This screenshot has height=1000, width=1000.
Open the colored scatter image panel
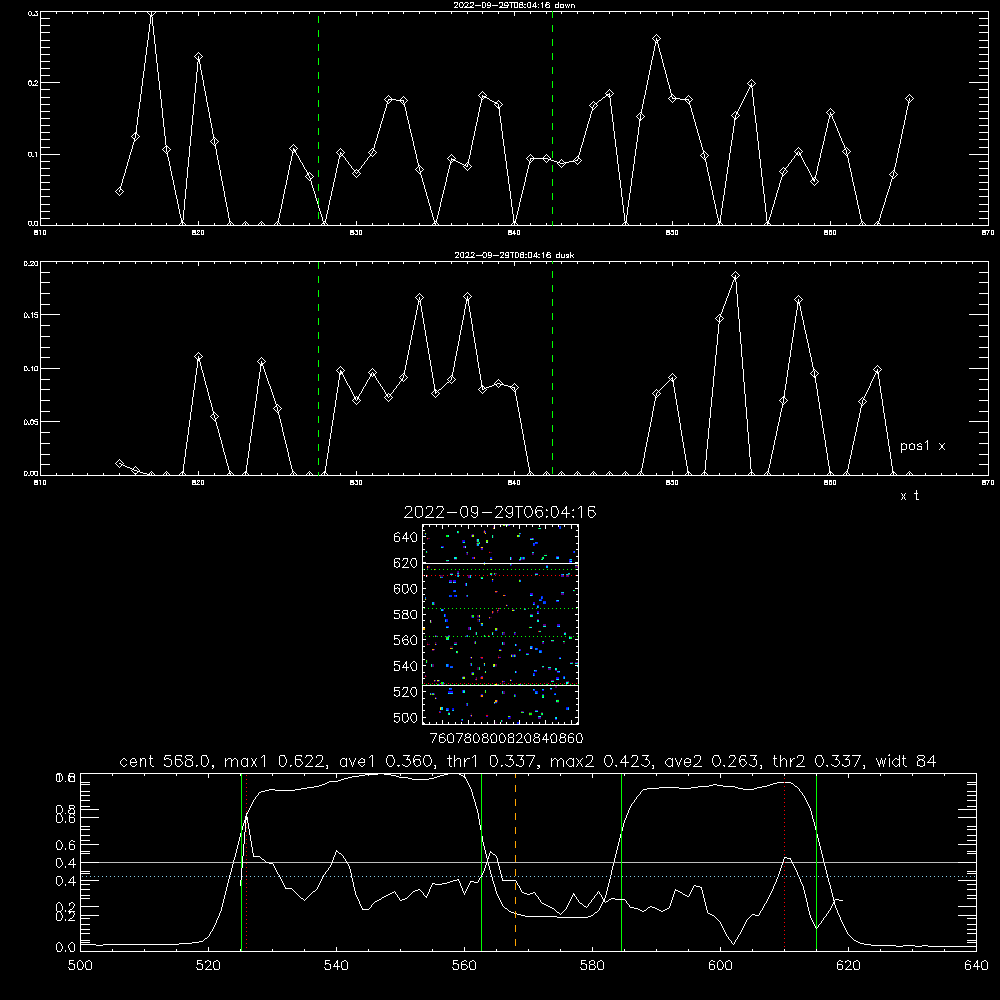point(500,624)
